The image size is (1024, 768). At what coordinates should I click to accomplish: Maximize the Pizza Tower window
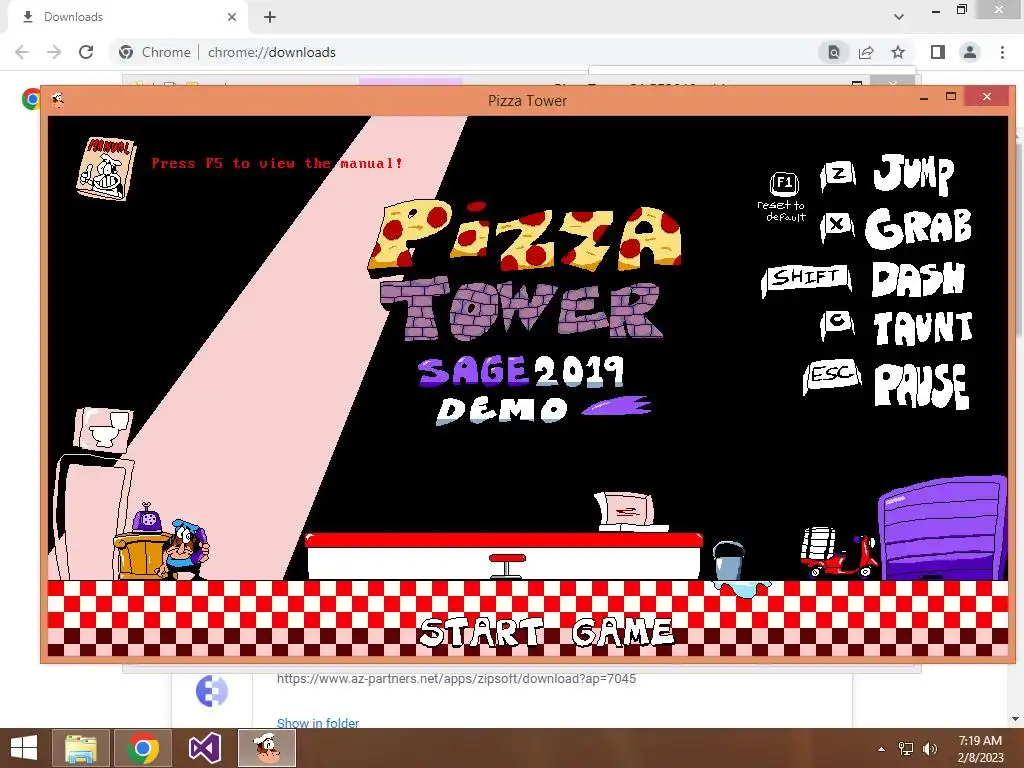(x=951, y=97)
